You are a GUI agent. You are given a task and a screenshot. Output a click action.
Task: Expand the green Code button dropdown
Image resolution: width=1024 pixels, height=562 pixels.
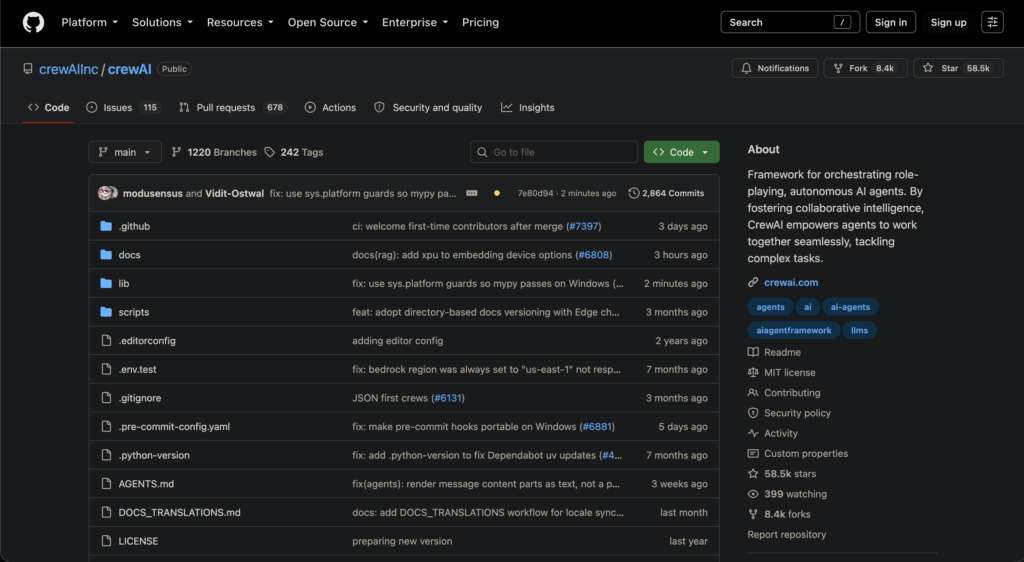705,152
